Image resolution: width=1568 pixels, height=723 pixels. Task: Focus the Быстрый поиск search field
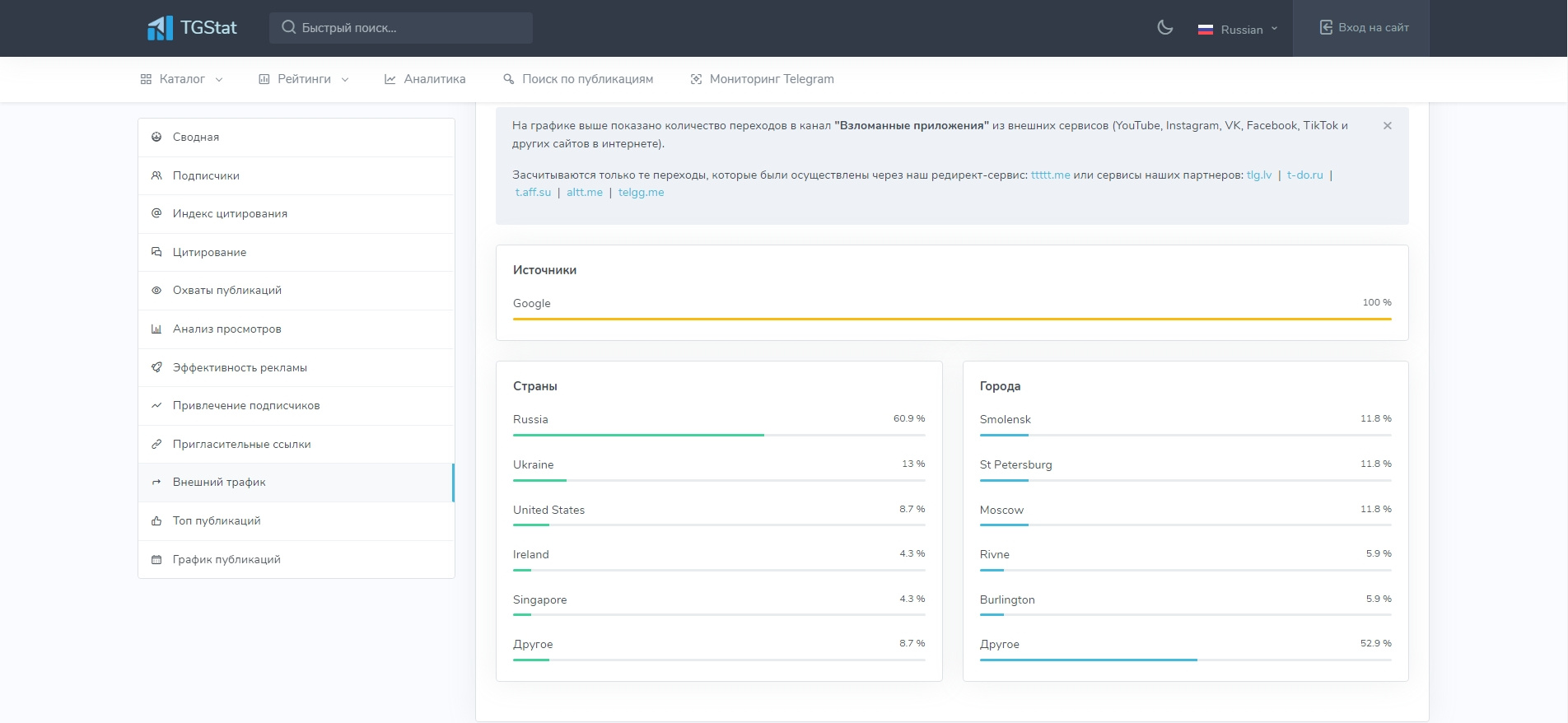click(401, 28)
